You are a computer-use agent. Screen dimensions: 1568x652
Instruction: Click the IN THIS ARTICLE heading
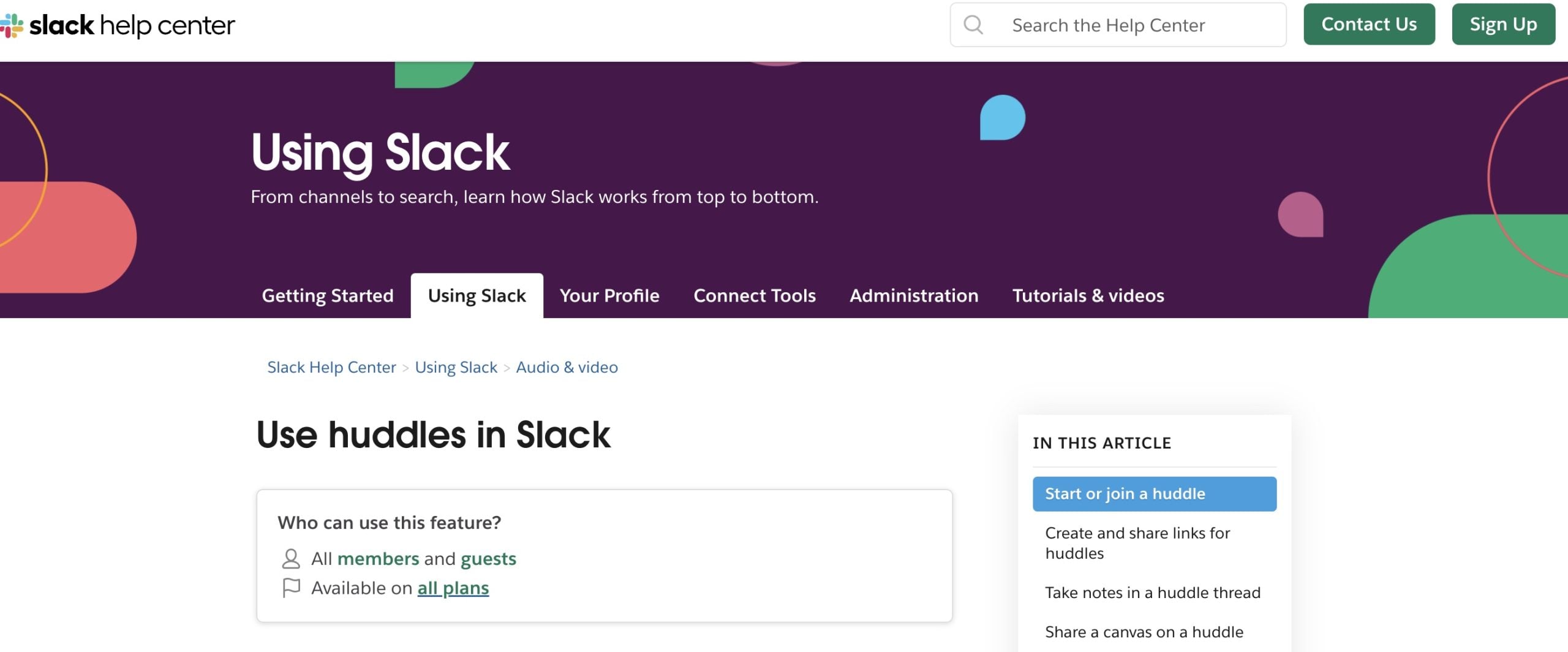1101,442
